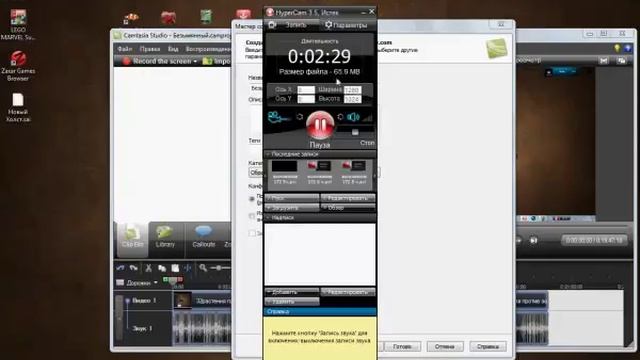Click the Cut scissors icon in timeline toolbar
The height and width of the screenshot is (360, 640).
click(x=148, y=268)
